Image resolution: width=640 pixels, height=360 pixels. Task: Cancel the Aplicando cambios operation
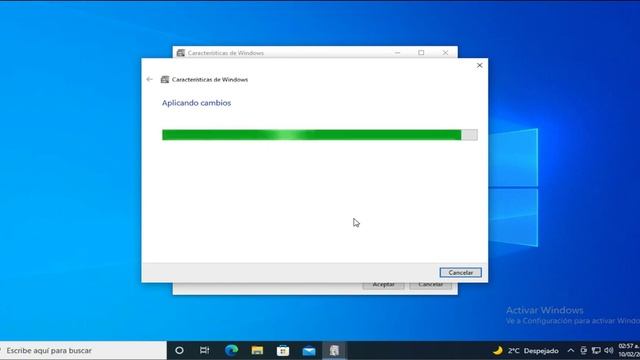[460, 272]
